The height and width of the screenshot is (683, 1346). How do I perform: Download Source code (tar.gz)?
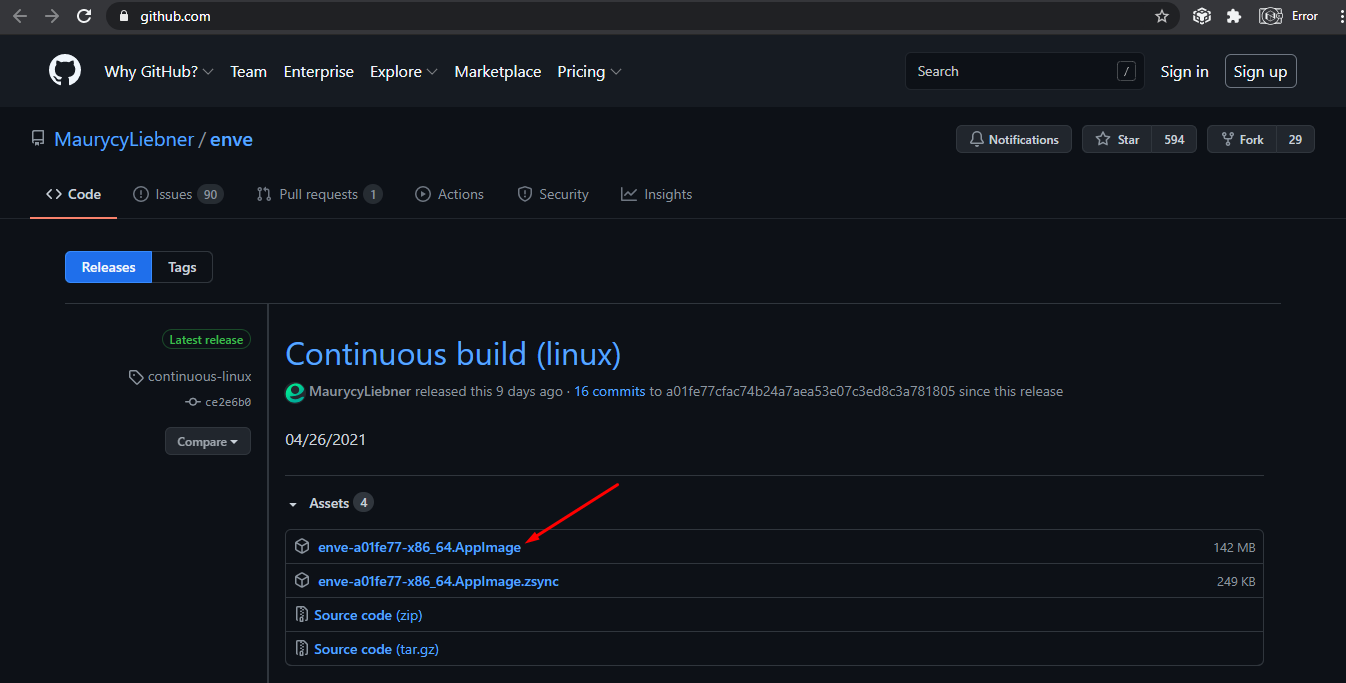point(377,649)
